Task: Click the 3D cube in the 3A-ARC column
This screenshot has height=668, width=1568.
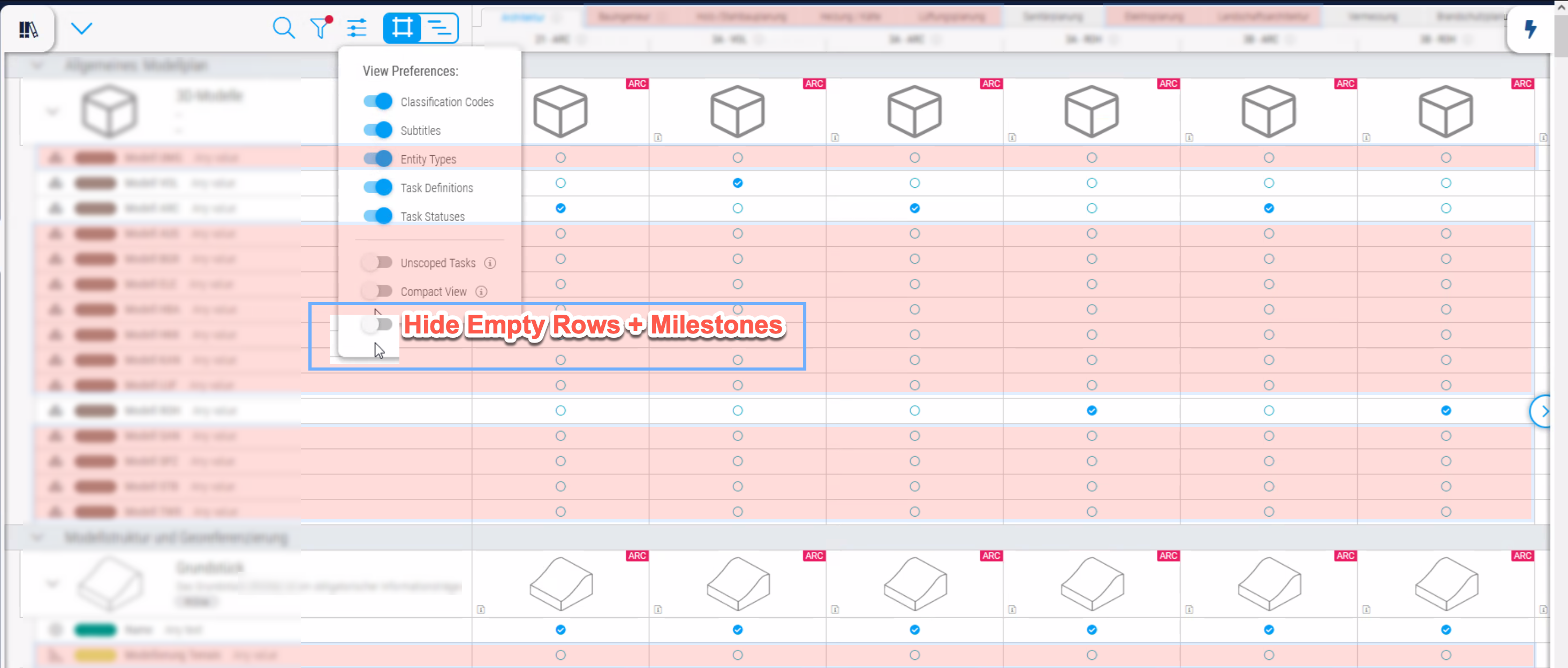Action: coord(914,111)
